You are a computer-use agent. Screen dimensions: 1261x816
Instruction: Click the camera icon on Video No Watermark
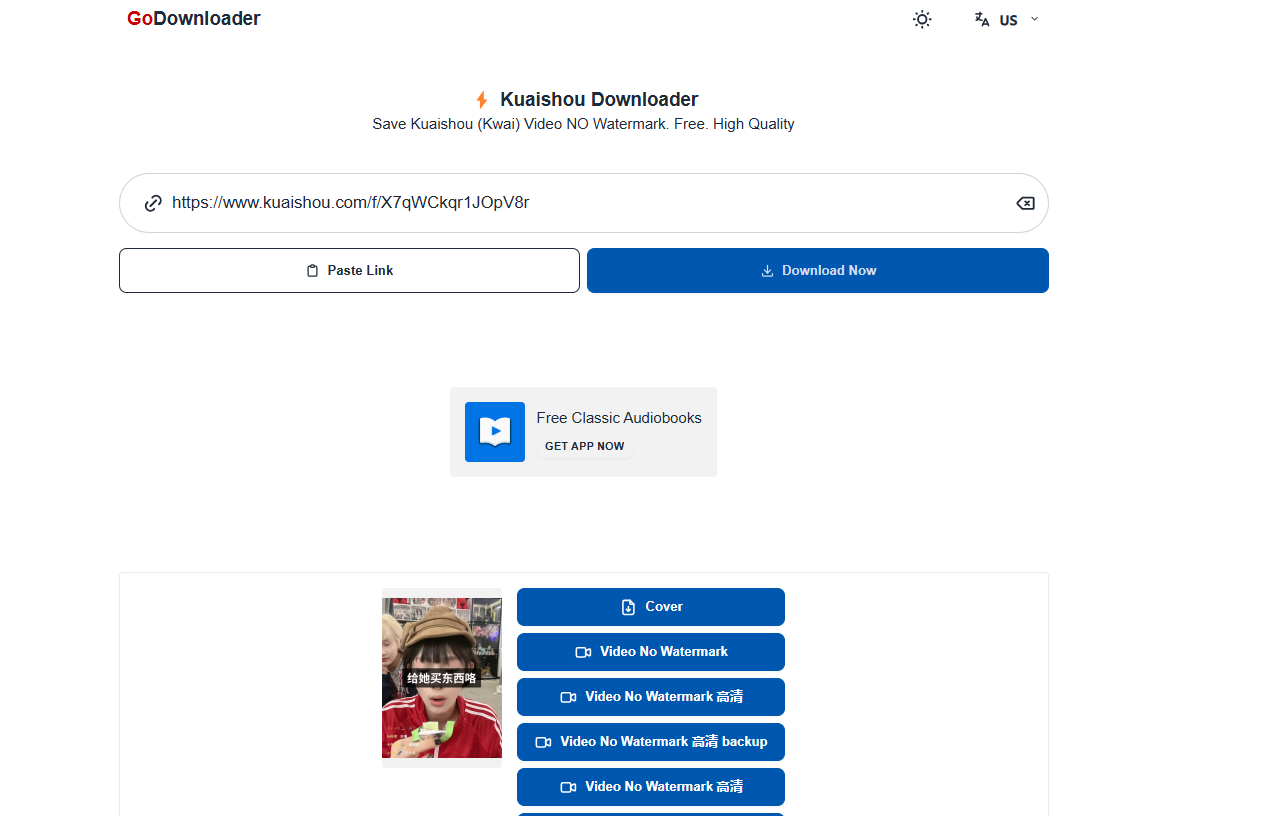point(582,652)
